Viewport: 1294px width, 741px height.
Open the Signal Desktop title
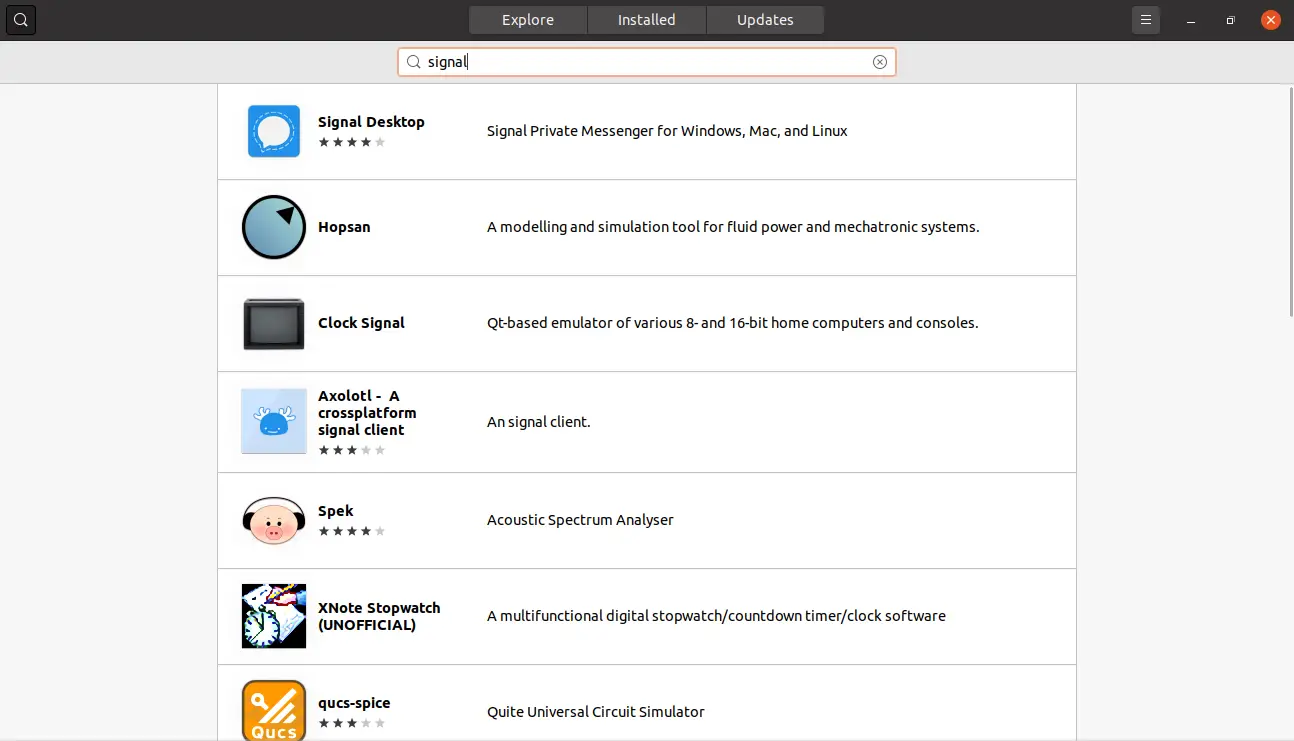tap(371, 122)
